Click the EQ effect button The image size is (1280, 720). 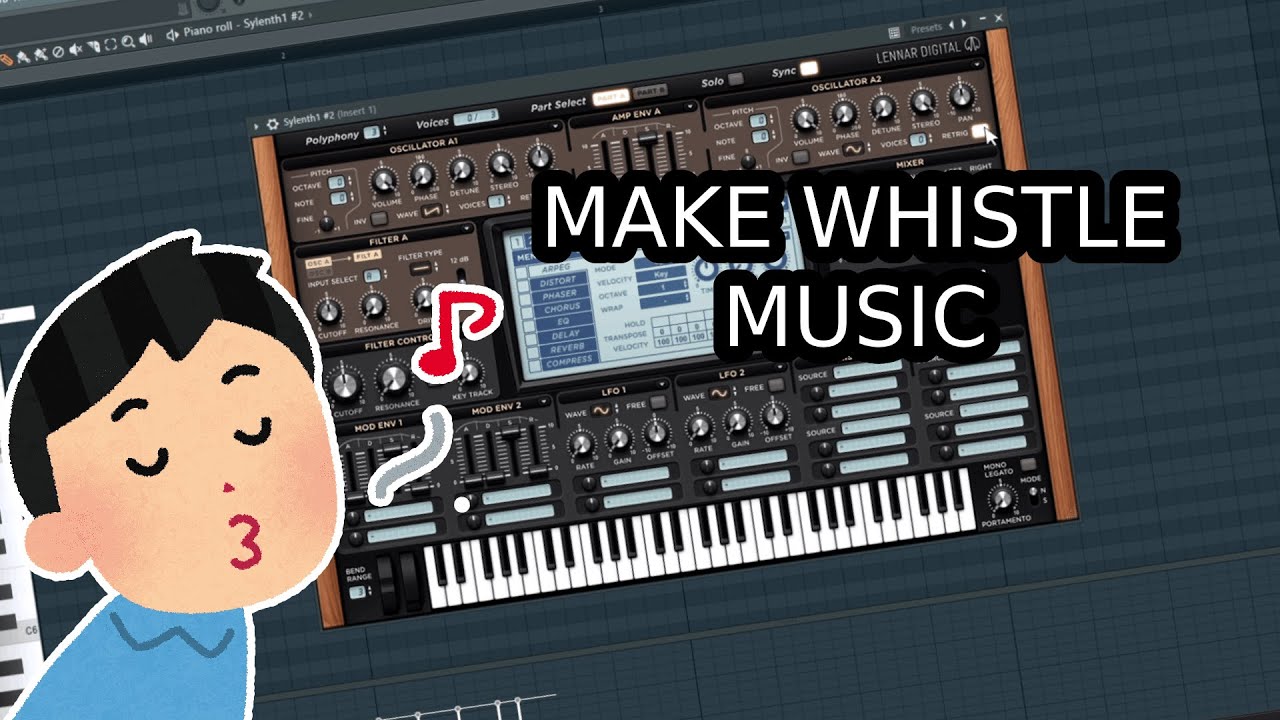[564, 321]
